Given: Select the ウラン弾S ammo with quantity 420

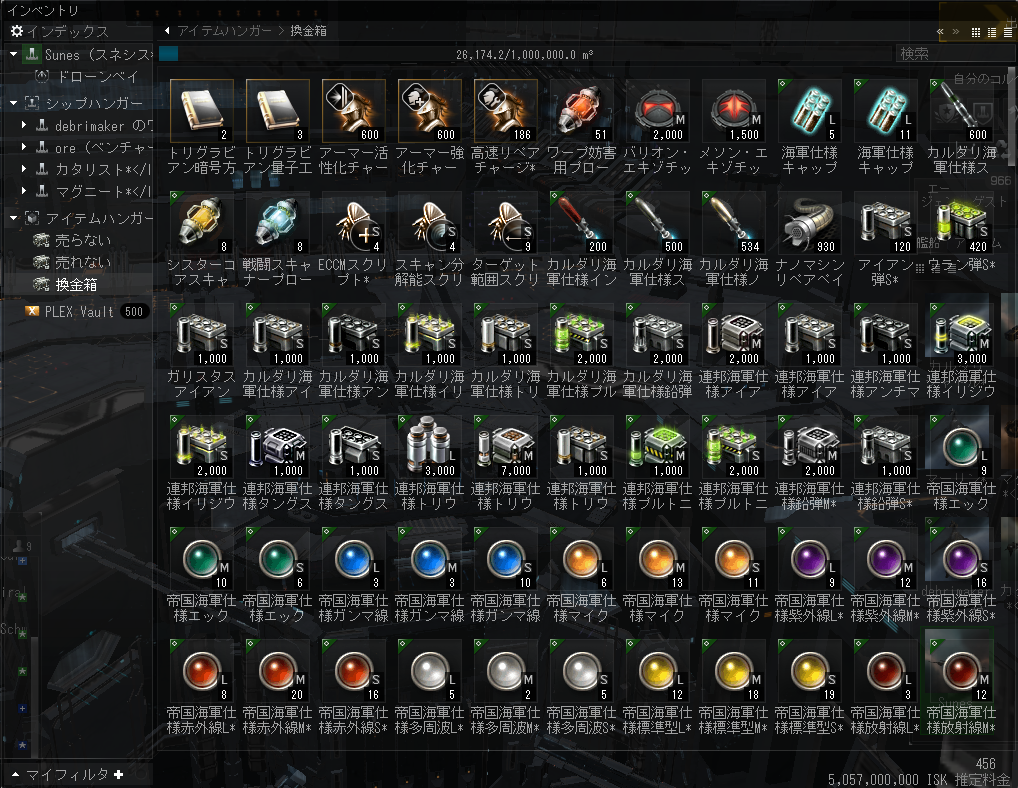Looking at the screenshot, I should coord(962,223).
